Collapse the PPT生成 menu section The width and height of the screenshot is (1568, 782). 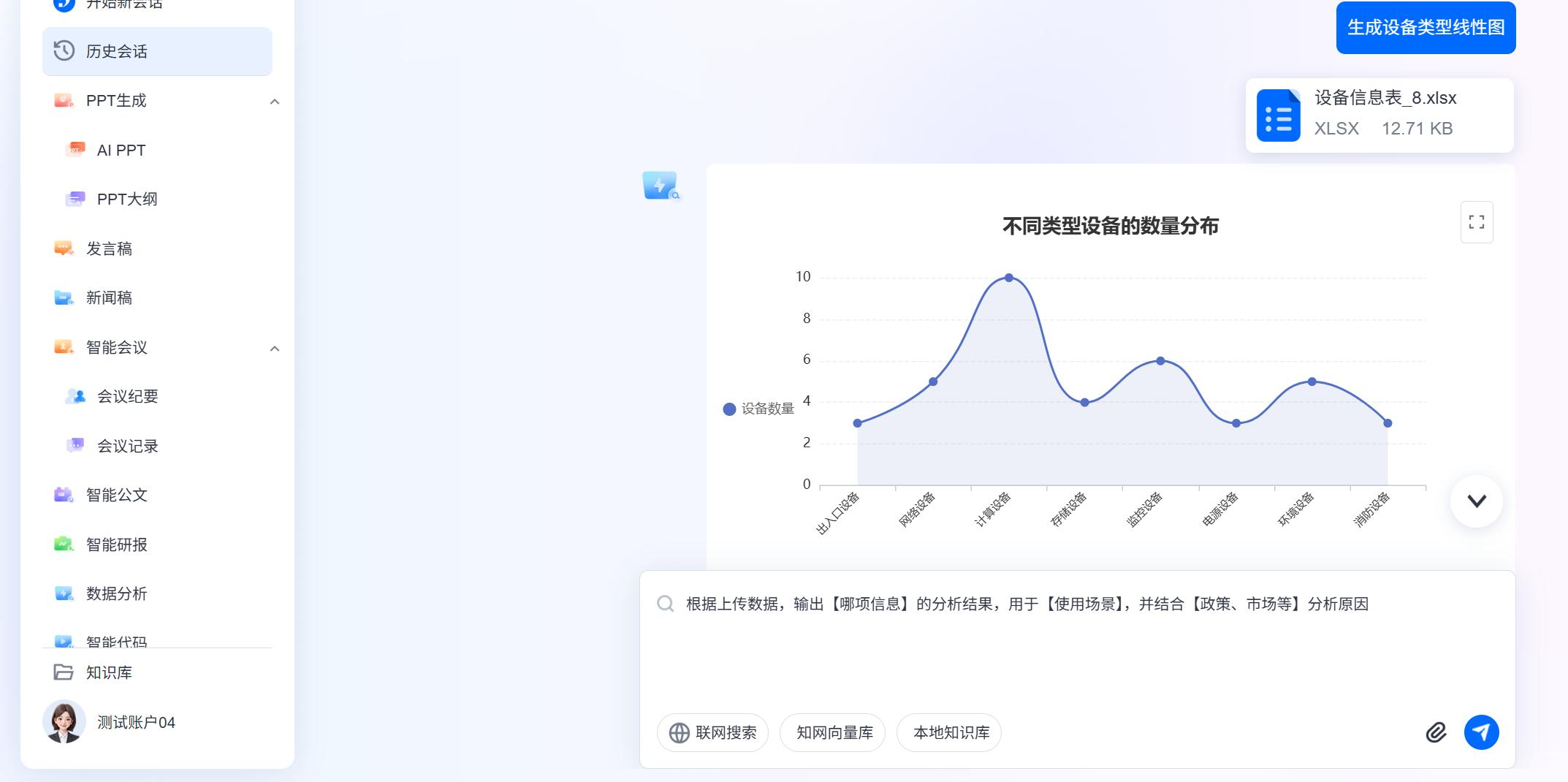[275, 102]
